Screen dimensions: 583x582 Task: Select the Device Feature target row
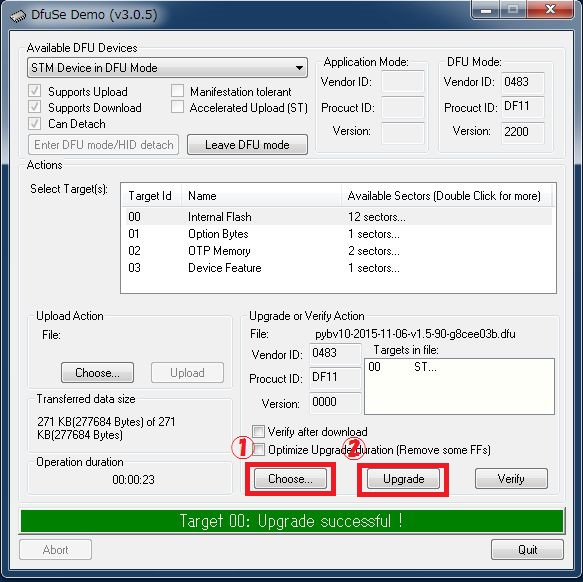(338, 268)
